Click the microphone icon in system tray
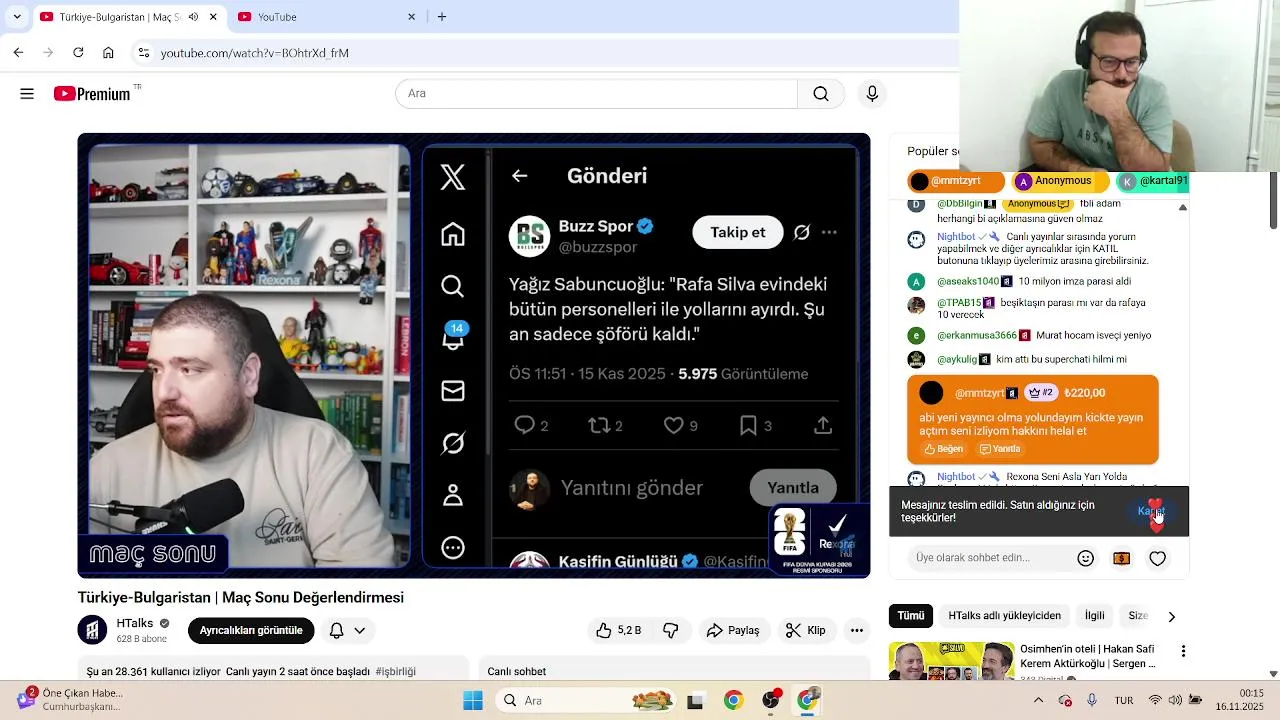Screen dimensions: 1280x720 (1092, 701)
